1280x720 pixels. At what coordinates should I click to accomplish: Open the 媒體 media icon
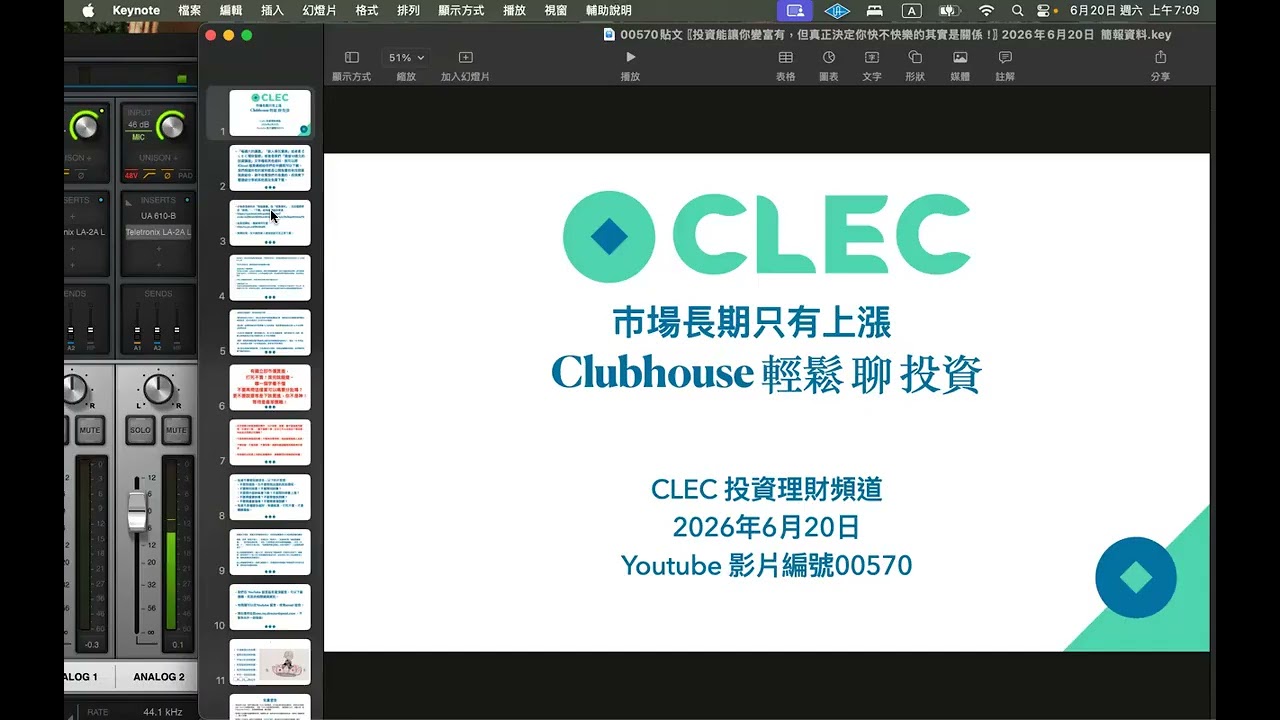pyautogui.click(x=960, y=58)
